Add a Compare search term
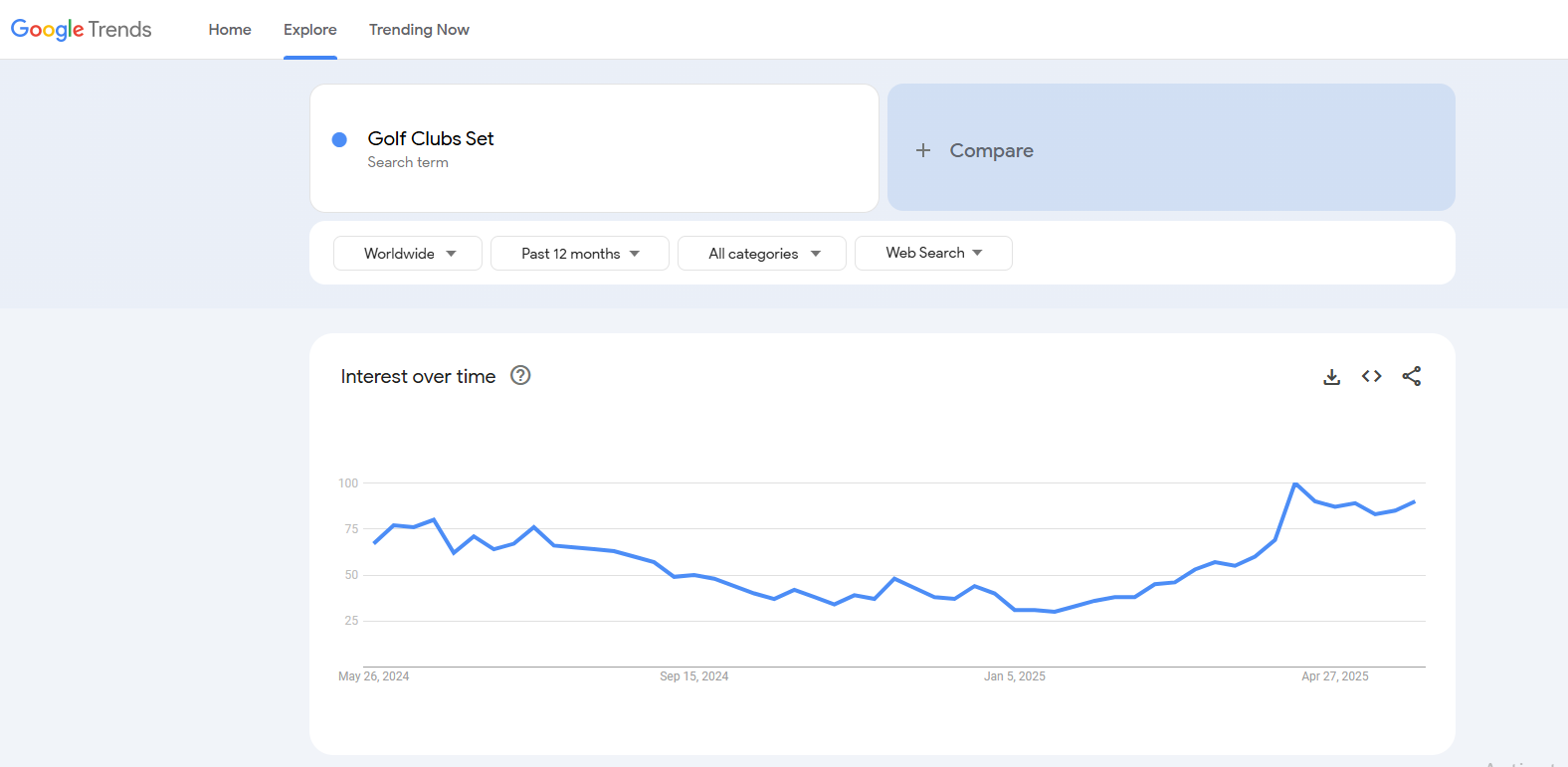Screen dimensions: 1568x767 pos(1171,147)
